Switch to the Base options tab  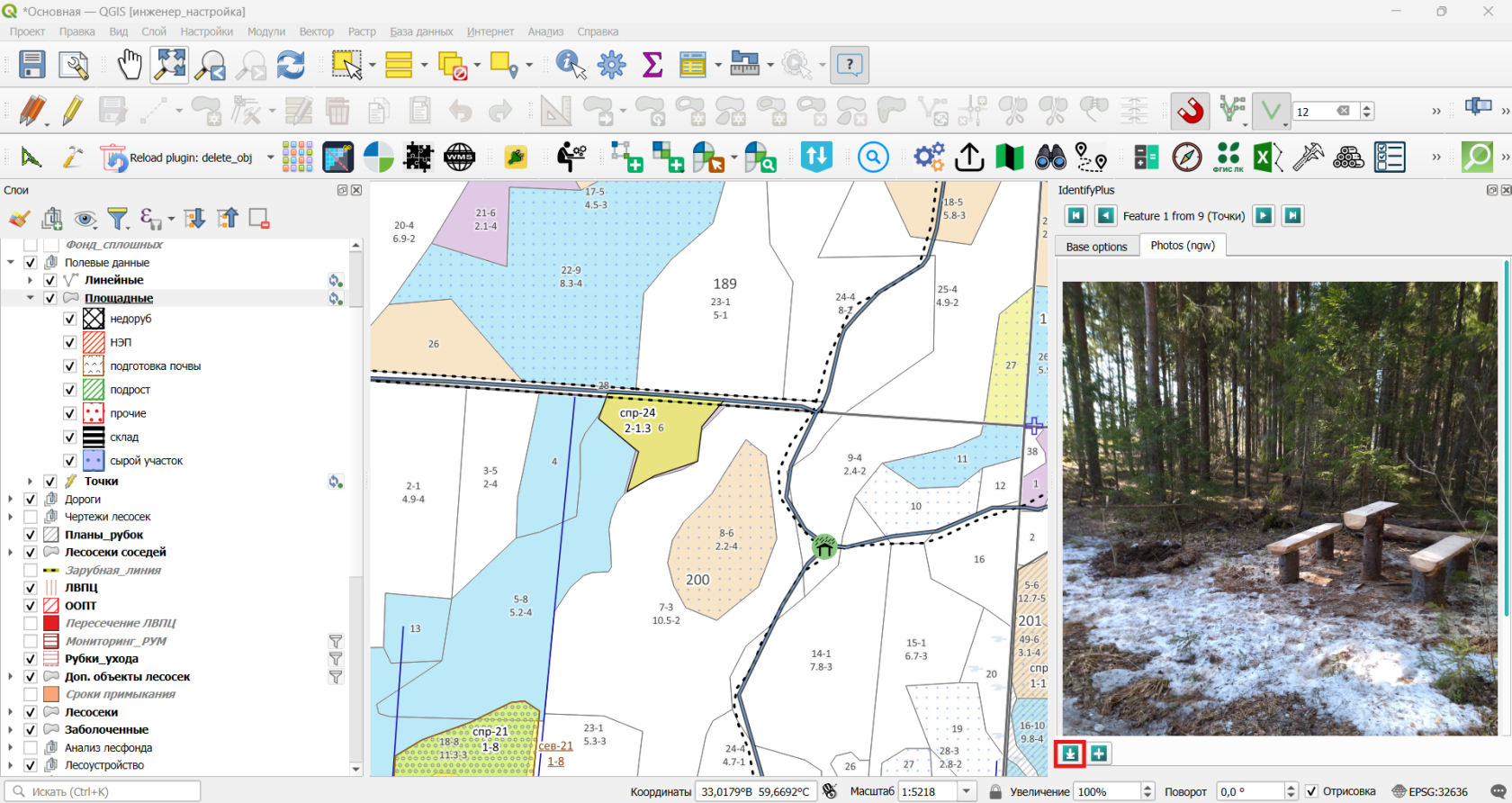click(1096, 247)
